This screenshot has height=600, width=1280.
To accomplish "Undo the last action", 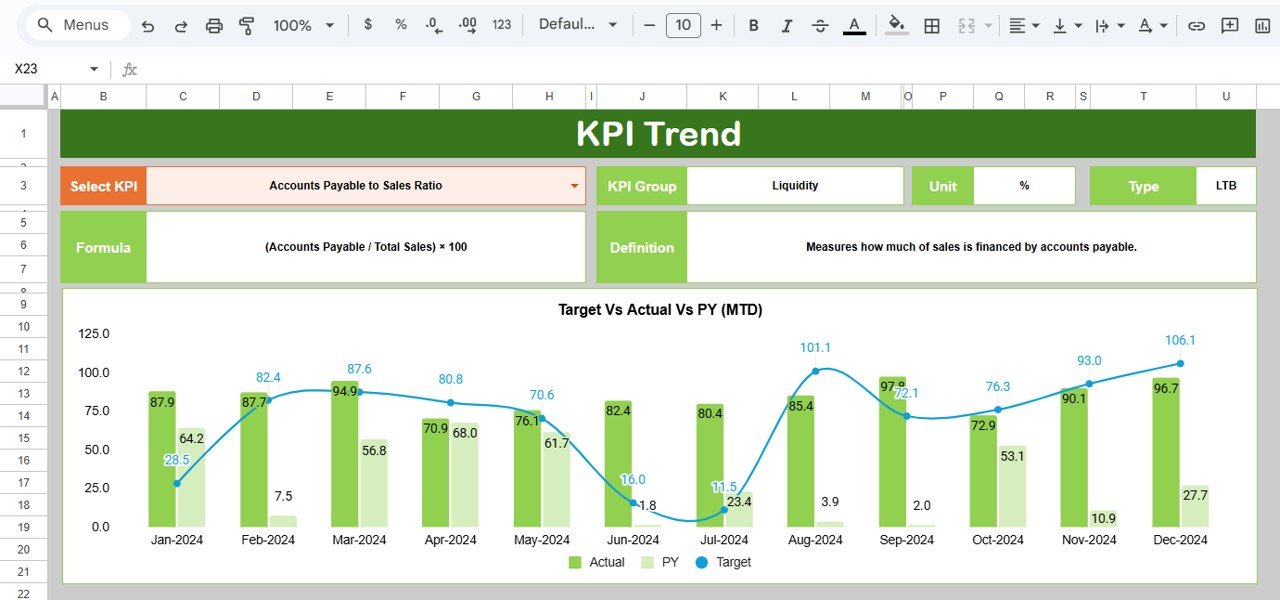I will [x=148, y=25].
